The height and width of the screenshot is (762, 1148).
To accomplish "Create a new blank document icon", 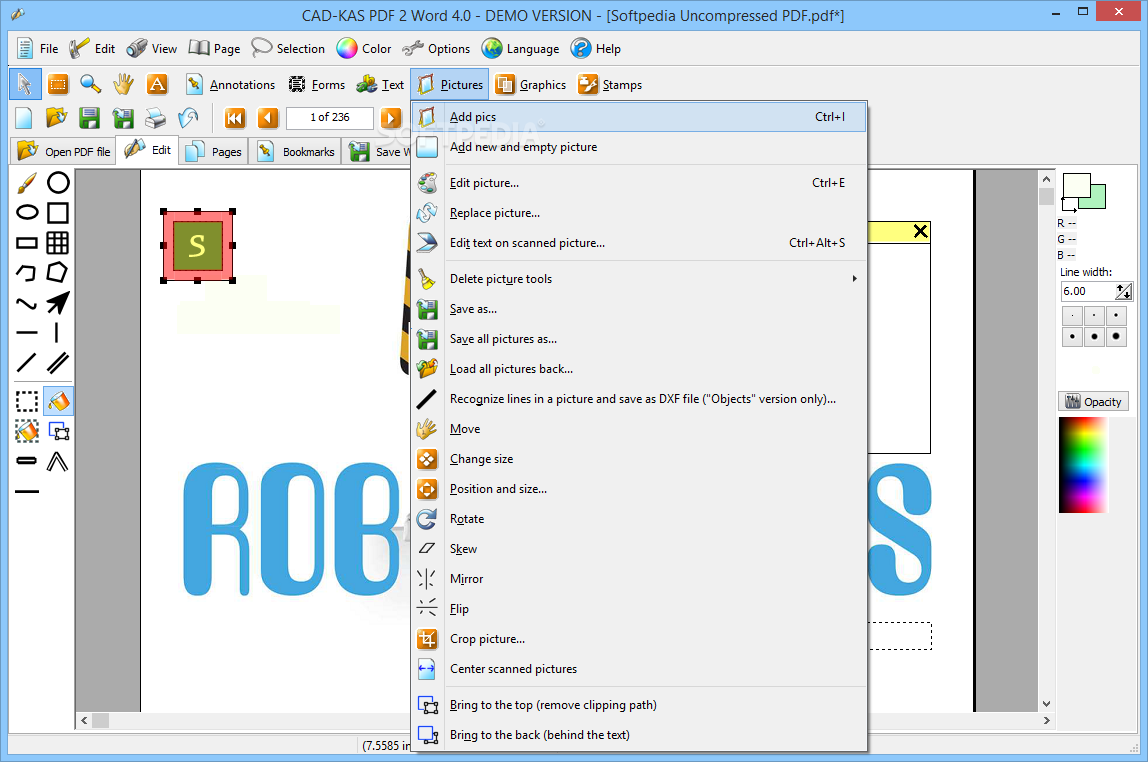I will pyautogui.click(x=24, y=118).
